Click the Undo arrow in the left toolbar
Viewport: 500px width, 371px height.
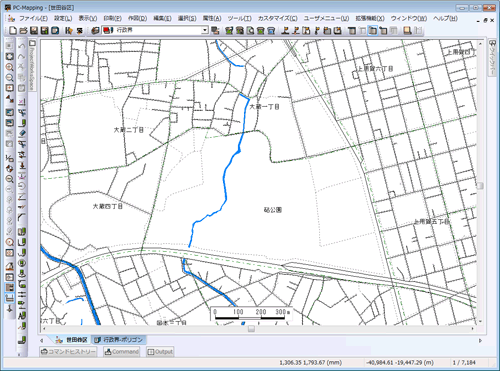pos(22,46)
